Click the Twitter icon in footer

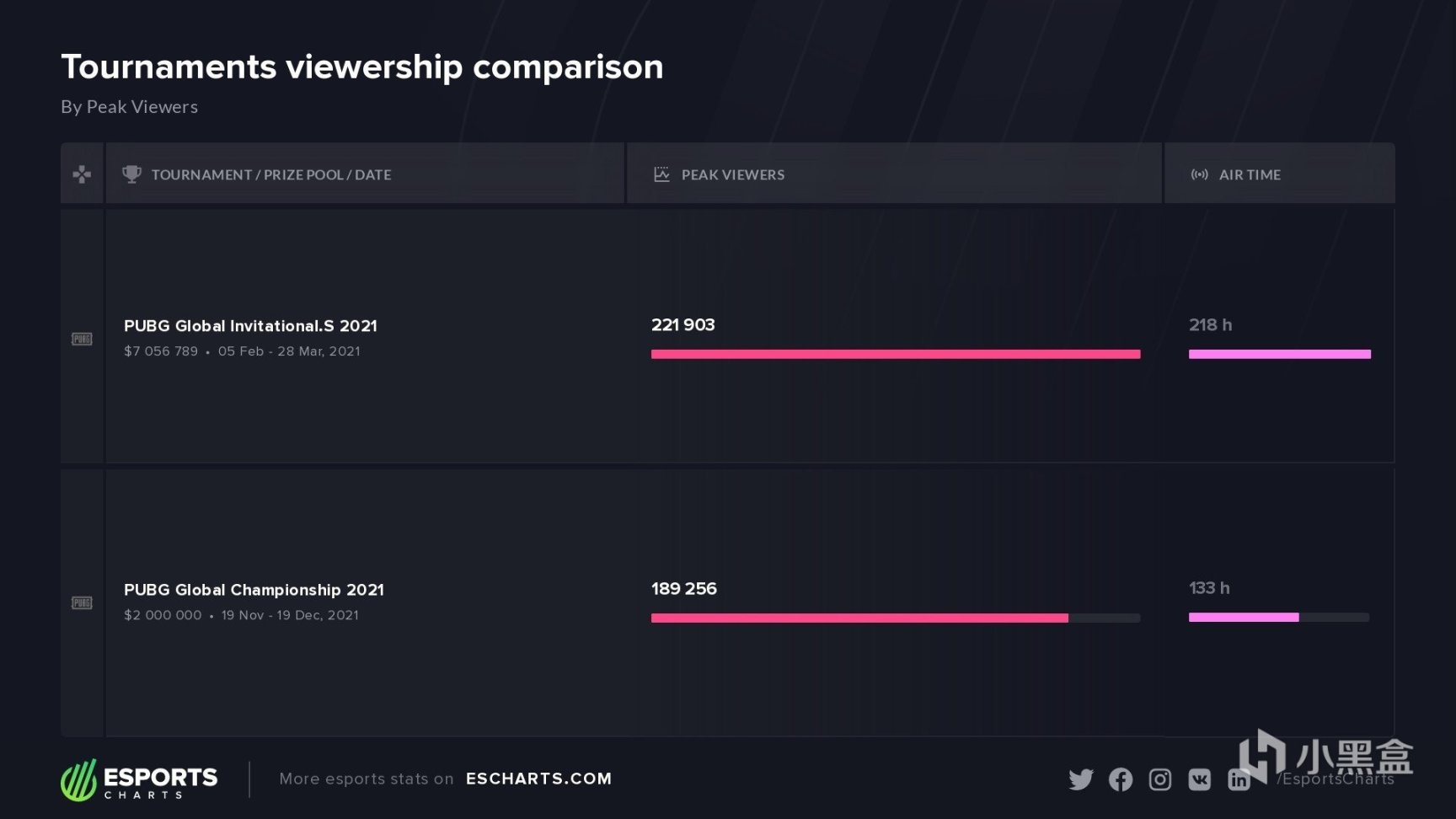pyautogui.click(x=1080, y=779)
